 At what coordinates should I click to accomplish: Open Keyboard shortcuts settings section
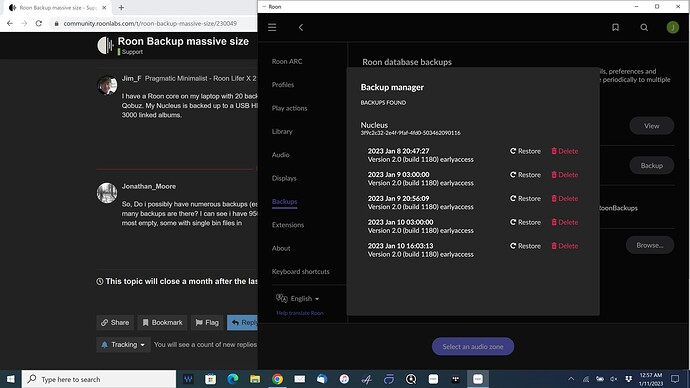[301, 271]
